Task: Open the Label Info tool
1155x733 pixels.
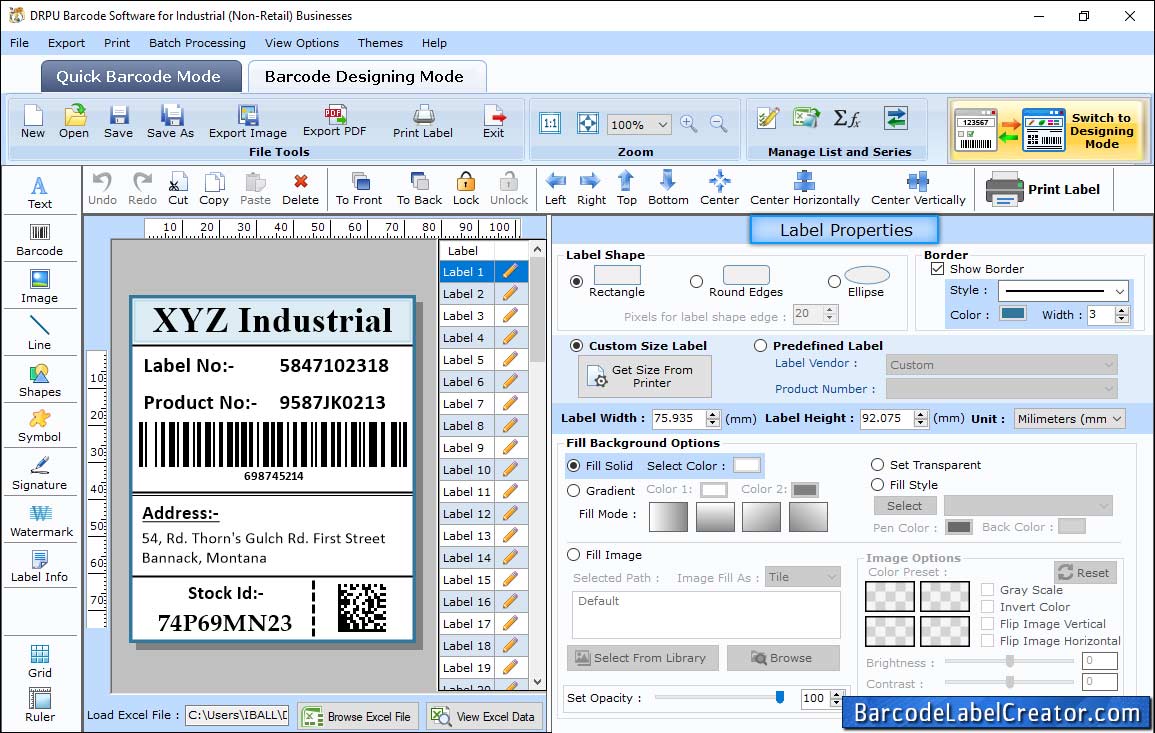Action: tap(40, 567)
